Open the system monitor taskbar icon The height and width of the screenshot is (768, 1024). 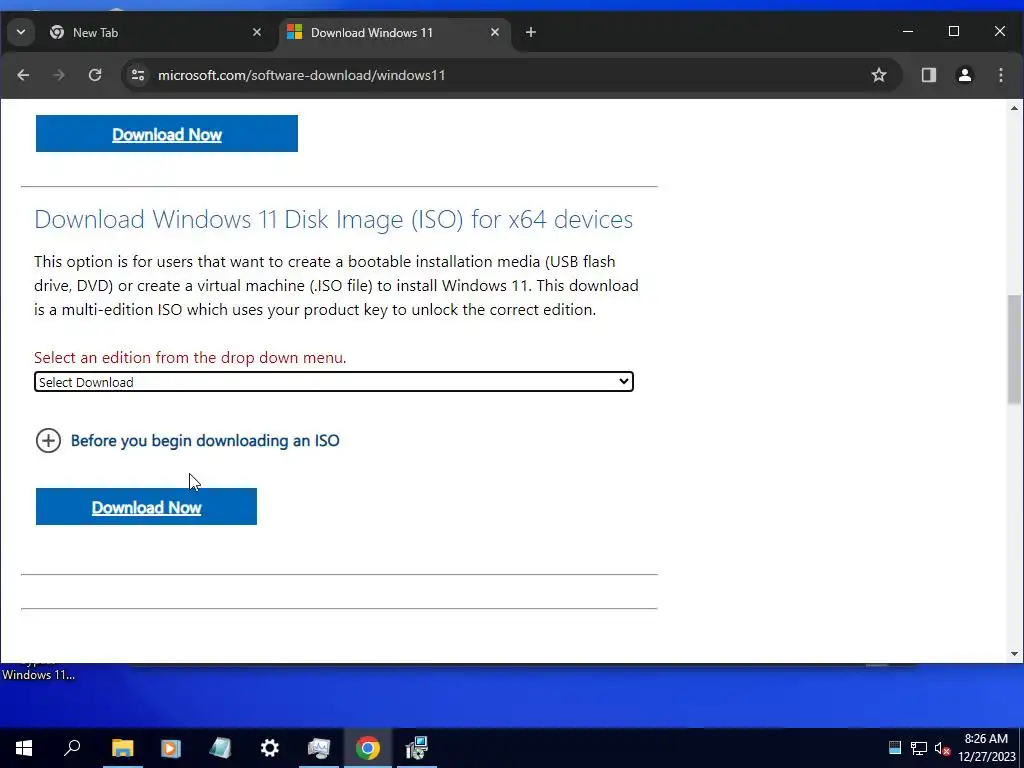pos(319,748)
